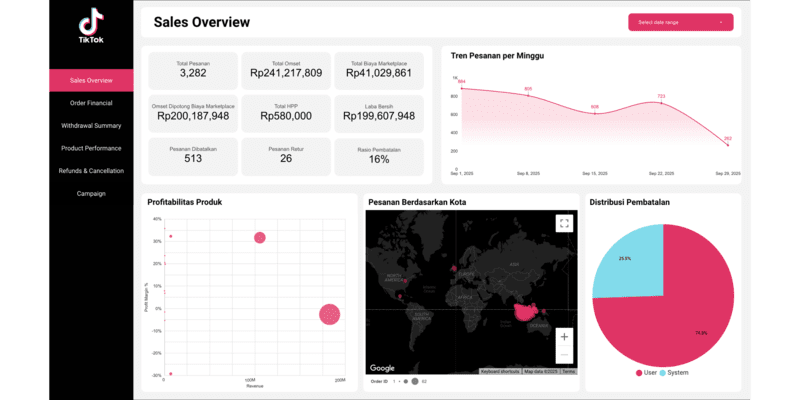Click the date range dropdown arrow

click(721, 22)
